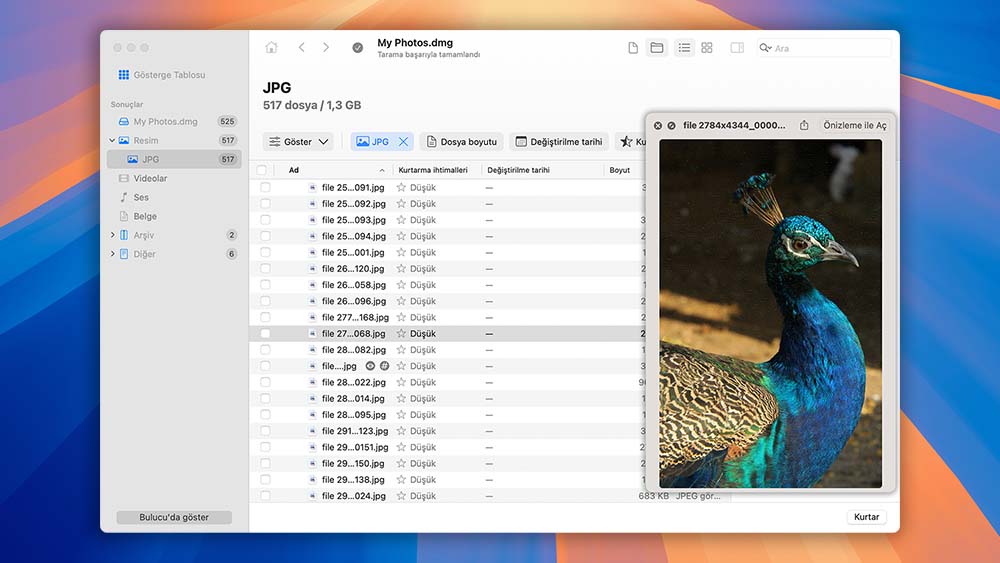Sort by the Kurtarma ihtimalleri column
Viewport: 1000px width, 563px height.
tap(433, 170)
